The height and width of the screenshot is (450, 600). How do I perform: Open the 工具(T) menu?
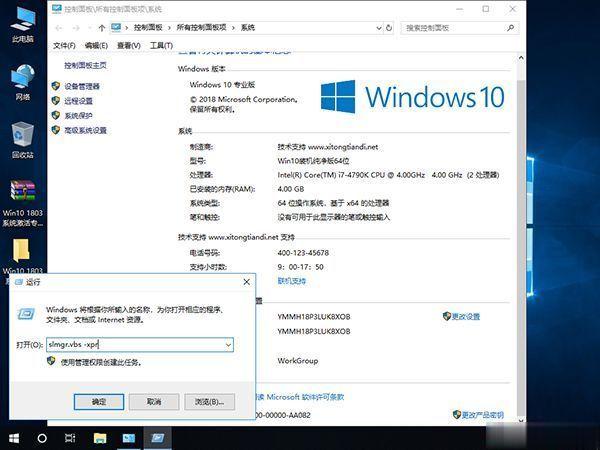click(160, 45)
